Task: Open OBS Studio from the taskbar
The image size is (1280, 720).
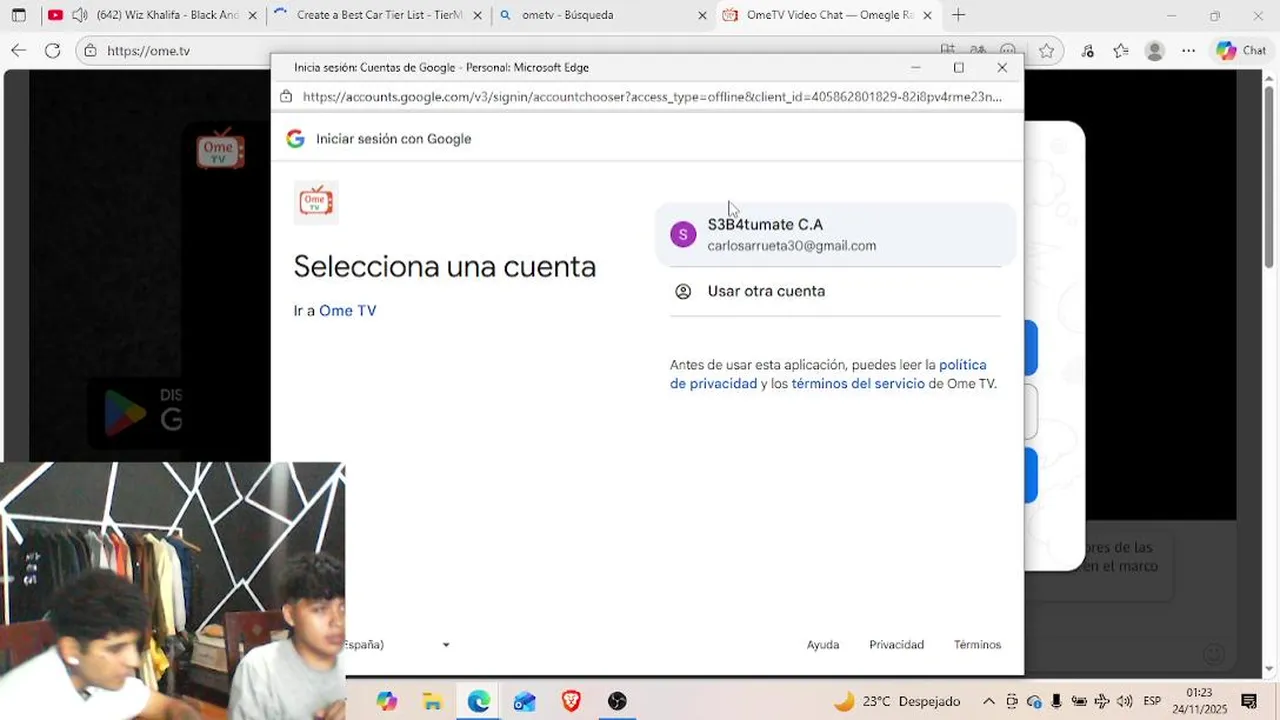Action: coord(617,701)
